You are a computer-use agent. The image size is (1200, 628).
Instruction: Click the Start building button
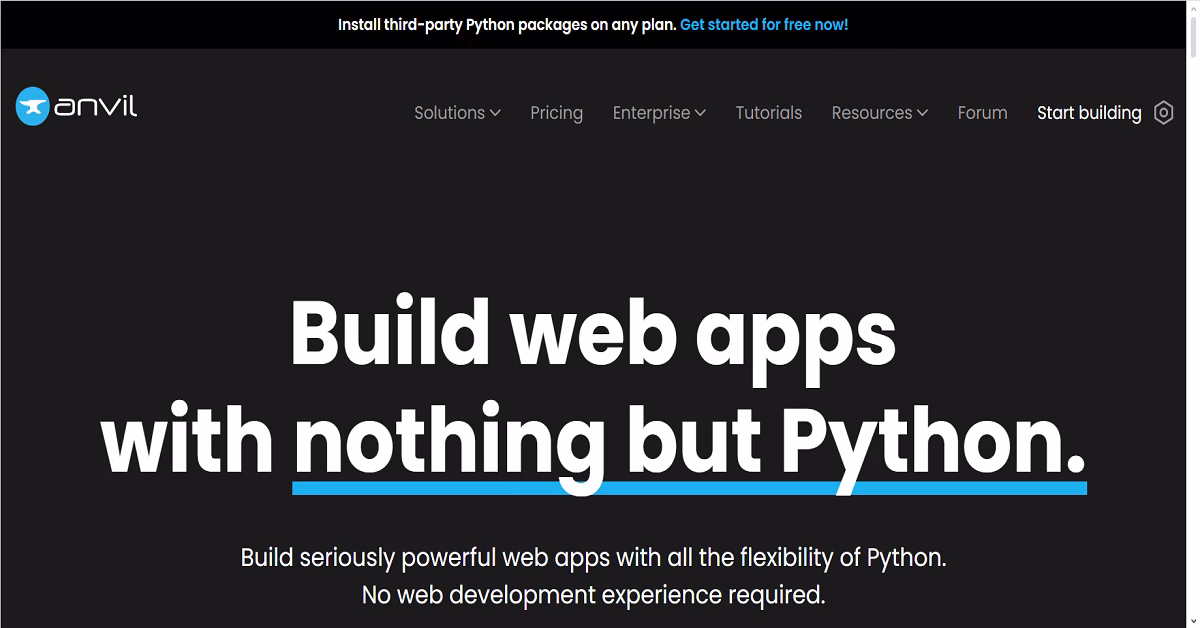click(1089, 113)
